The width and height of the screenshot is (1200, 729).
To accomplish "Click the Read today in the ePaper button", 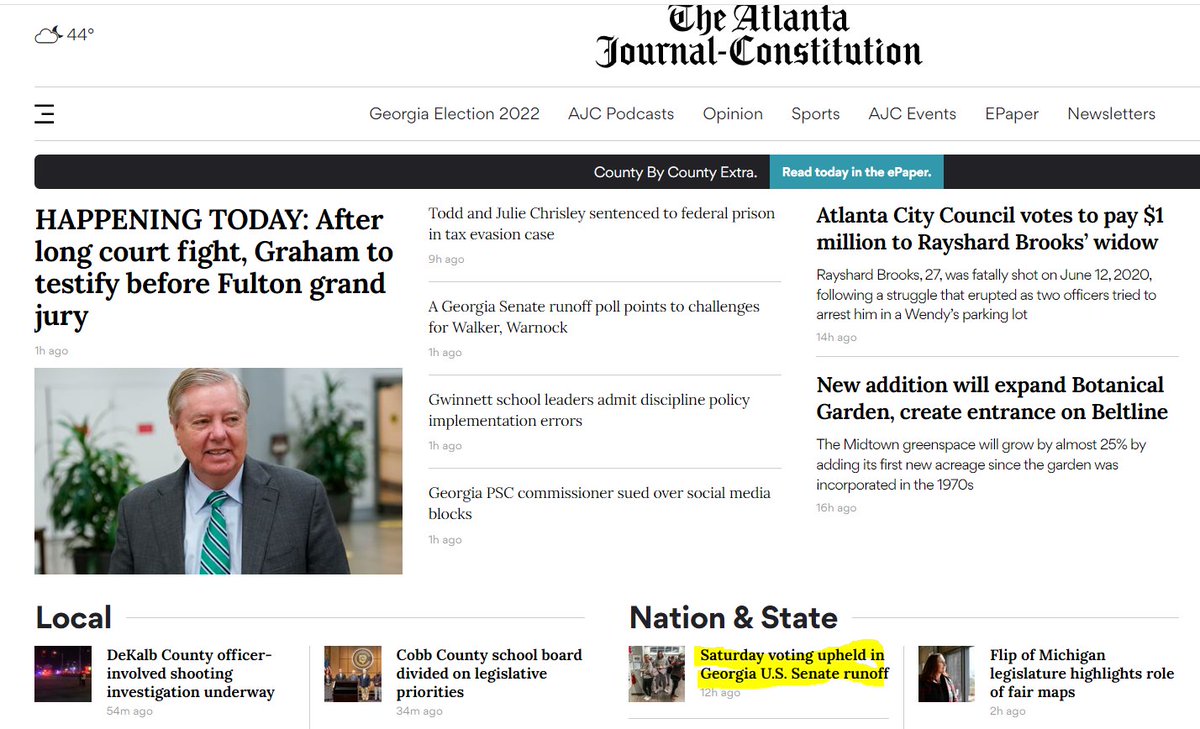I will [x=856, y=172].
